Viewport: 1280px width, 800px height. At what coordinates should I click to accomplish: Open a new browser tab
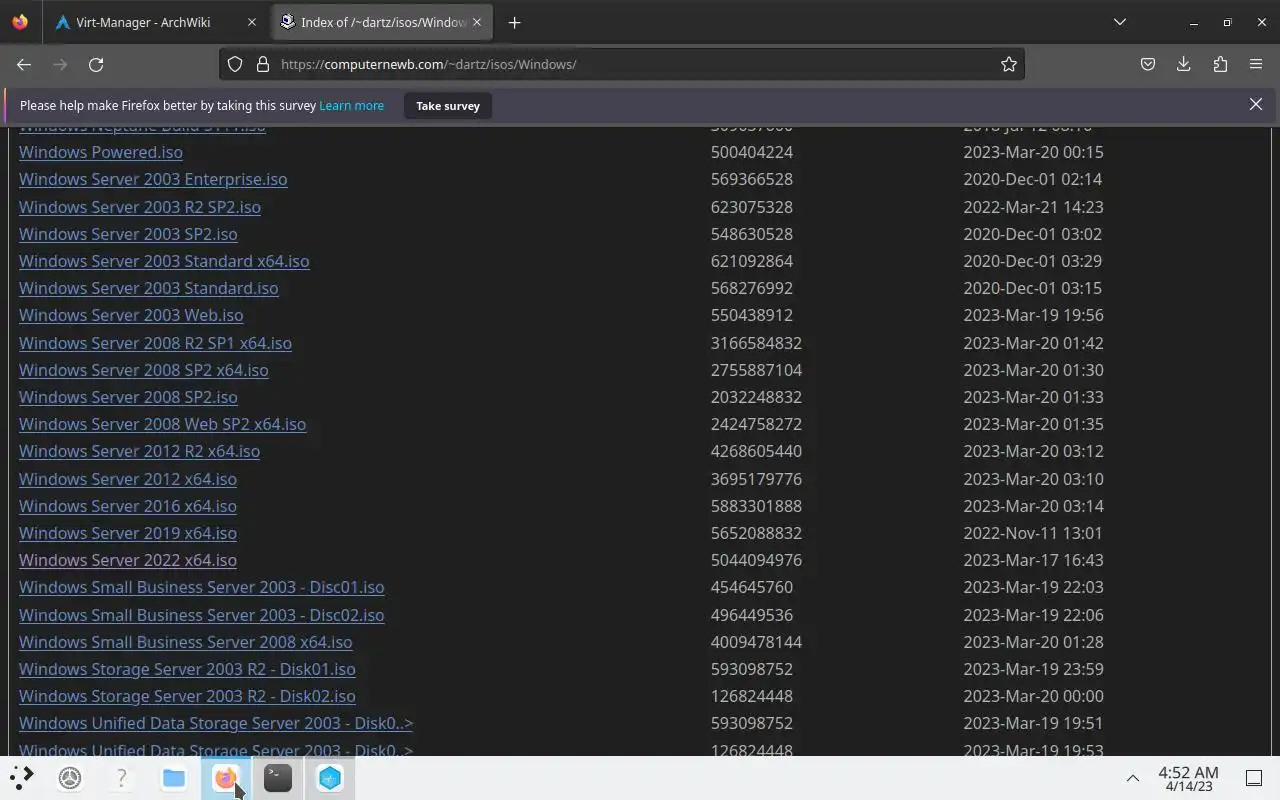tap(514, 22)
